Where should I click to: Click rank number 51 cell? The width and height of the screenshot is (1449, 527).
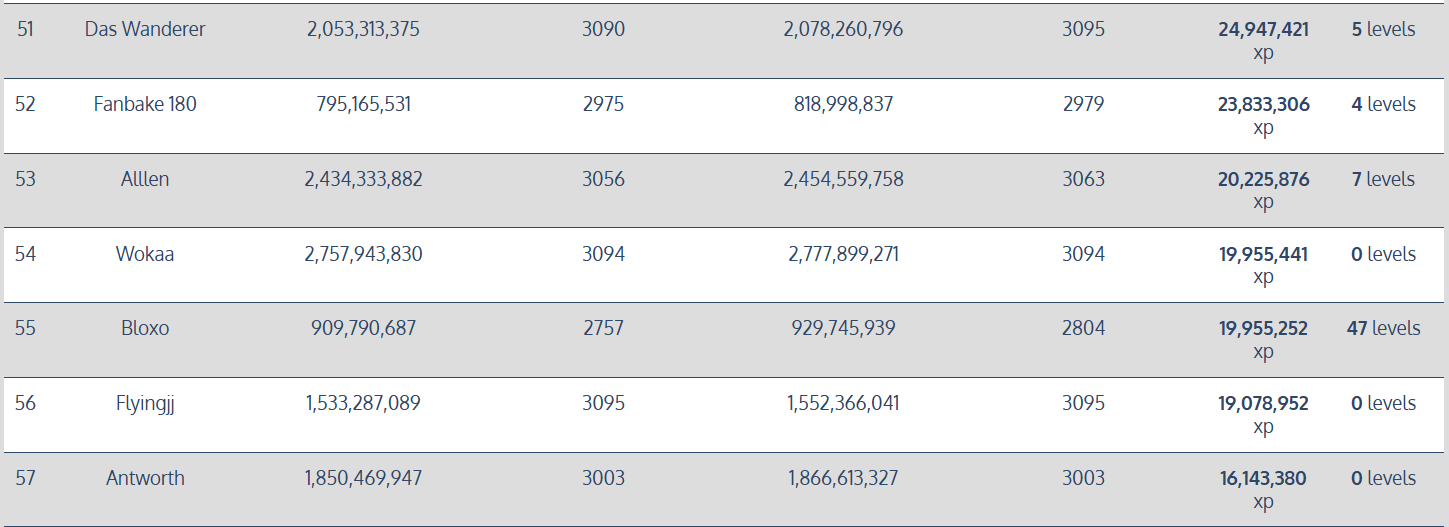pos(25,29)
